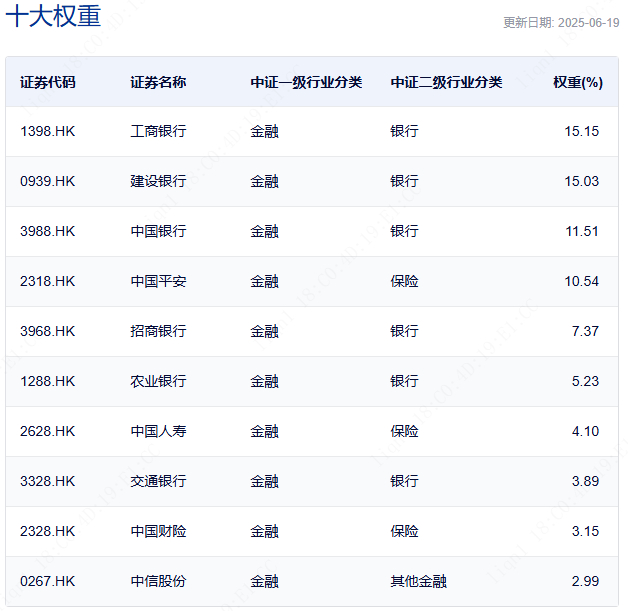Select stock code 0267.HK
The height and width of the screenshot is (611, 628).
point(48,581)
